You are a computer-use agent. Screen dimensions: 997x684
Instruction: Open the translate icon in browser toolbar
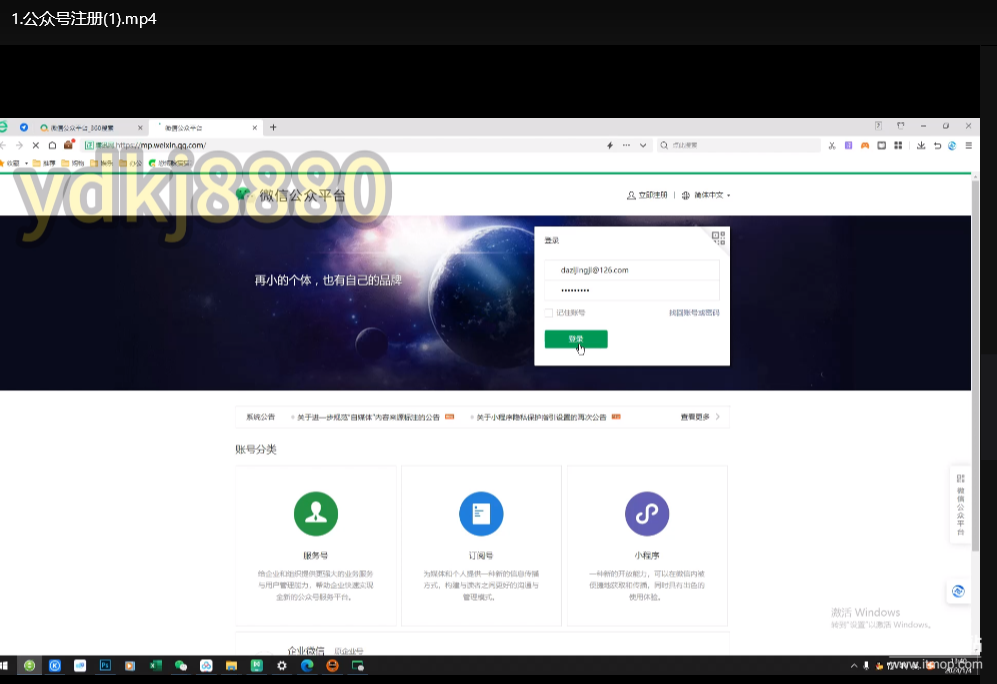click(951, 146)
